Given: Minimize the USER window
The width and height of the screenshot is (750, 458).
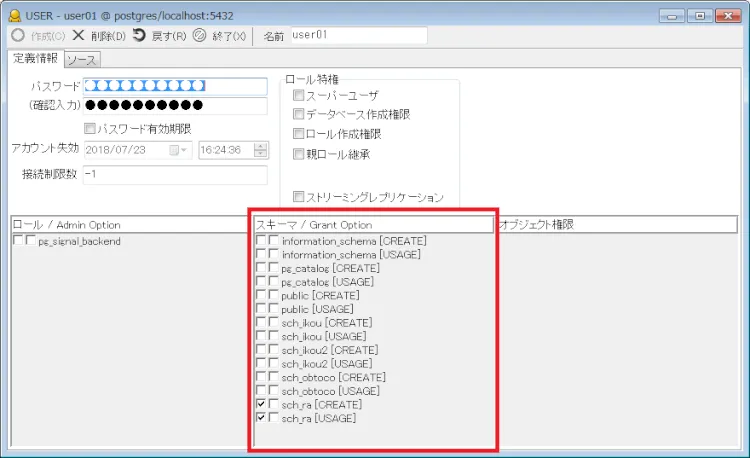Looking at the screenshot, I should 672,16.
